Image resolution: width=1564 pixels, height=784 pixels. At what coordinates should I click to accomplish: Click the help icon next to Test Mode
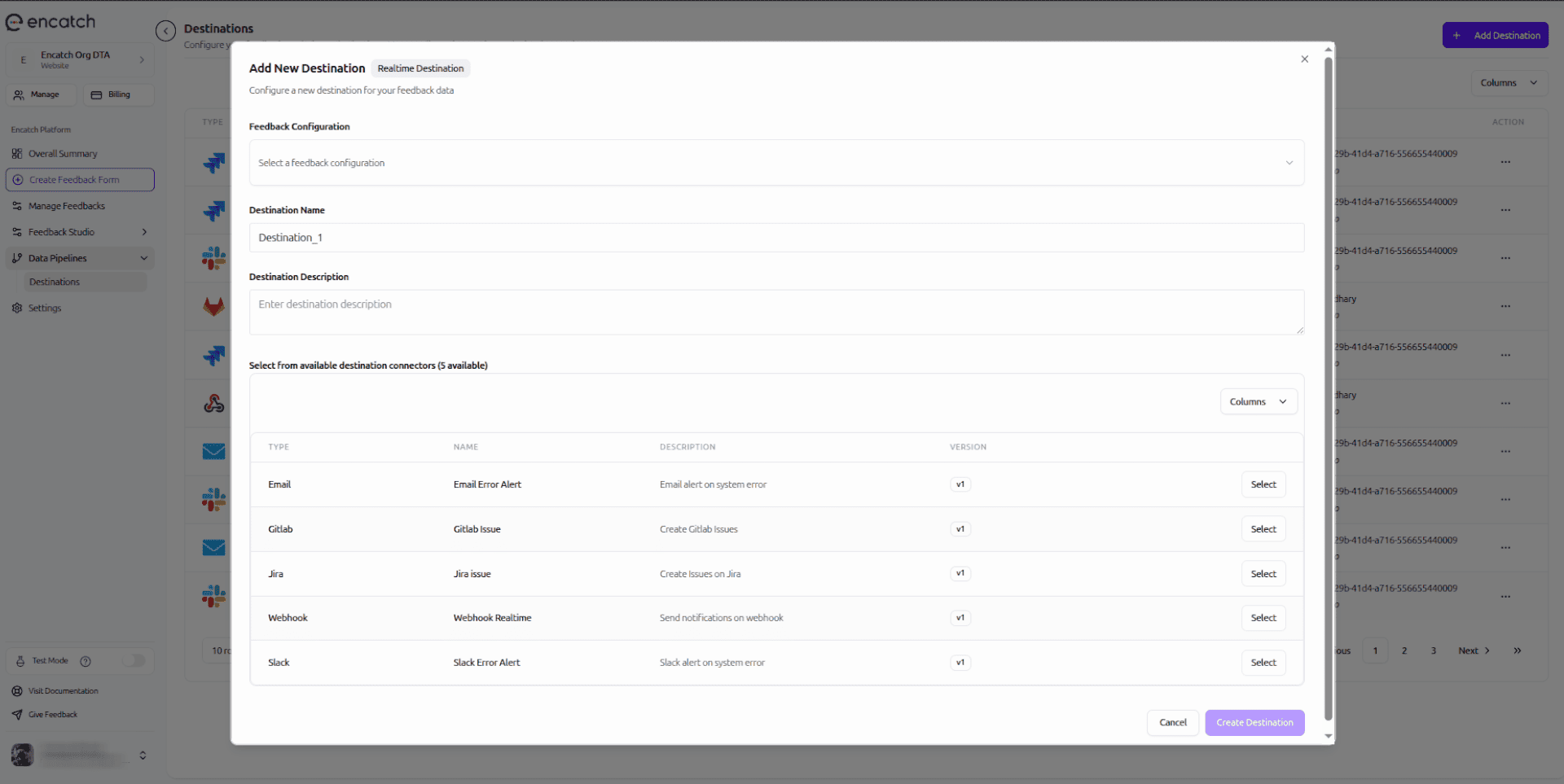[x=86, y=661]
